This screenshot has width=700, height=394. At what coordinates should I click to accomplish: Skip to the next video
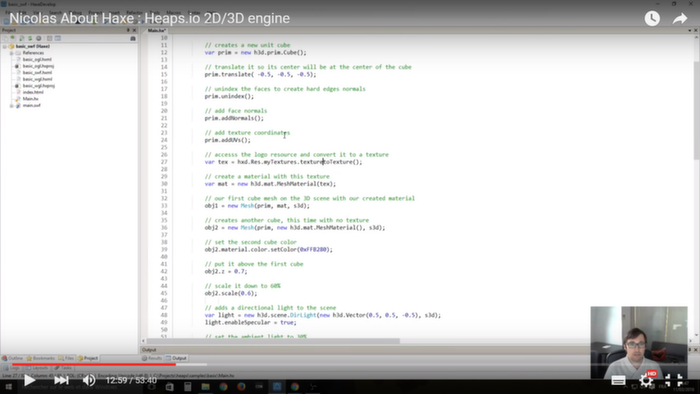click(61, 381)
